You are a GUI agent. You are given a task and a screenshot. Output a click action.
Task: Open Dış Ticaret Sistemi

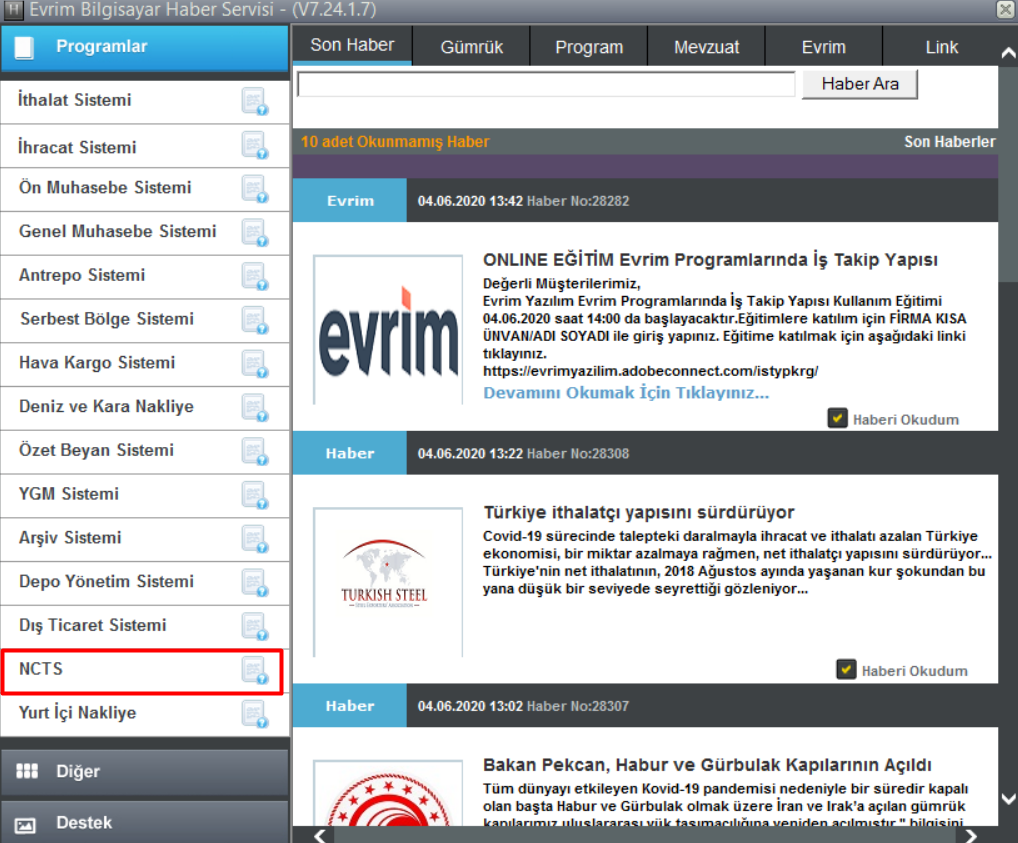[144, 626]
